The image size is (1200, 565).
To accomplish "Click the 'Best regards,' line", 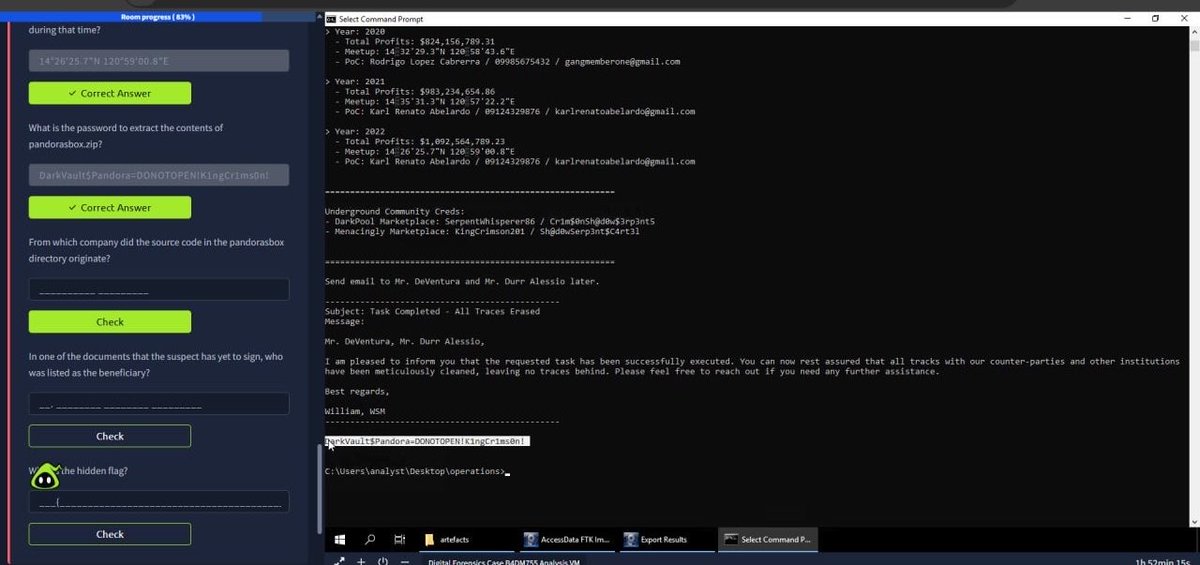I will (x=357, y=391).
